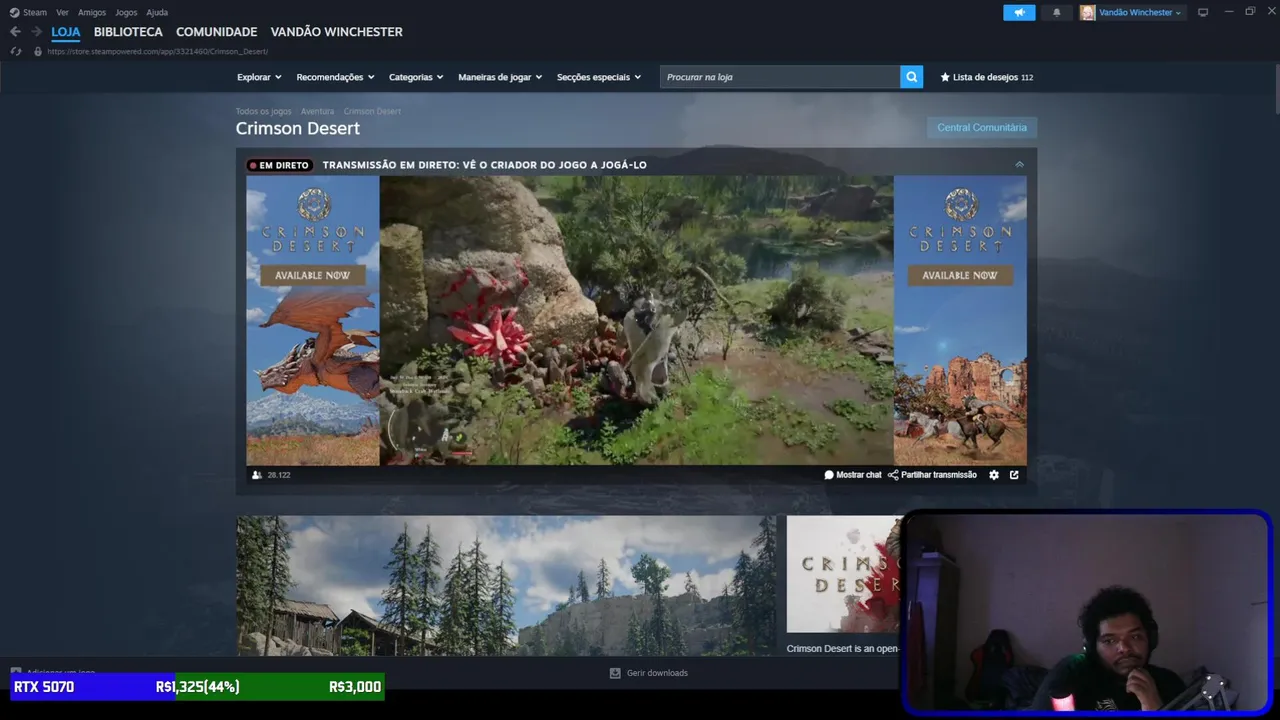Switch to the BIBLIOTECA tab
The height and width of the screenshot is (720, 1280).
128,32
